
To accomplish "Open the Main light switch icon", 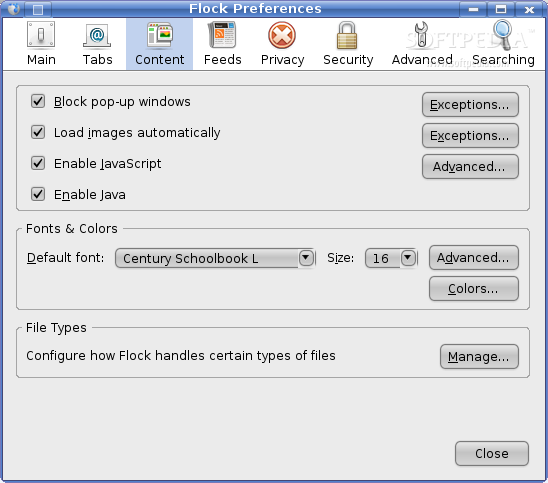I will 41,34.
